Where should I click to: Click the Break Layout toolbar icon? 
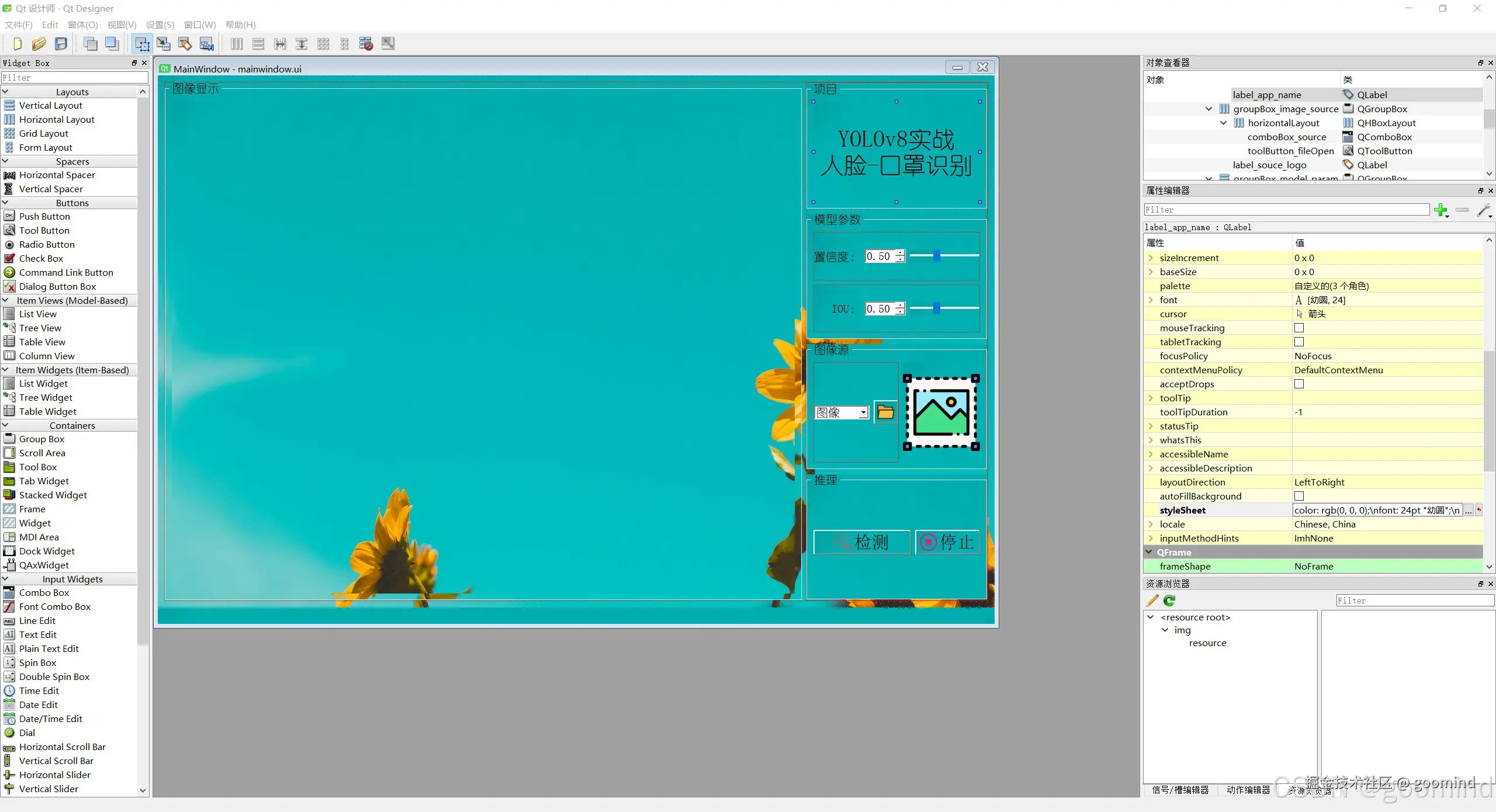point(366,44)
